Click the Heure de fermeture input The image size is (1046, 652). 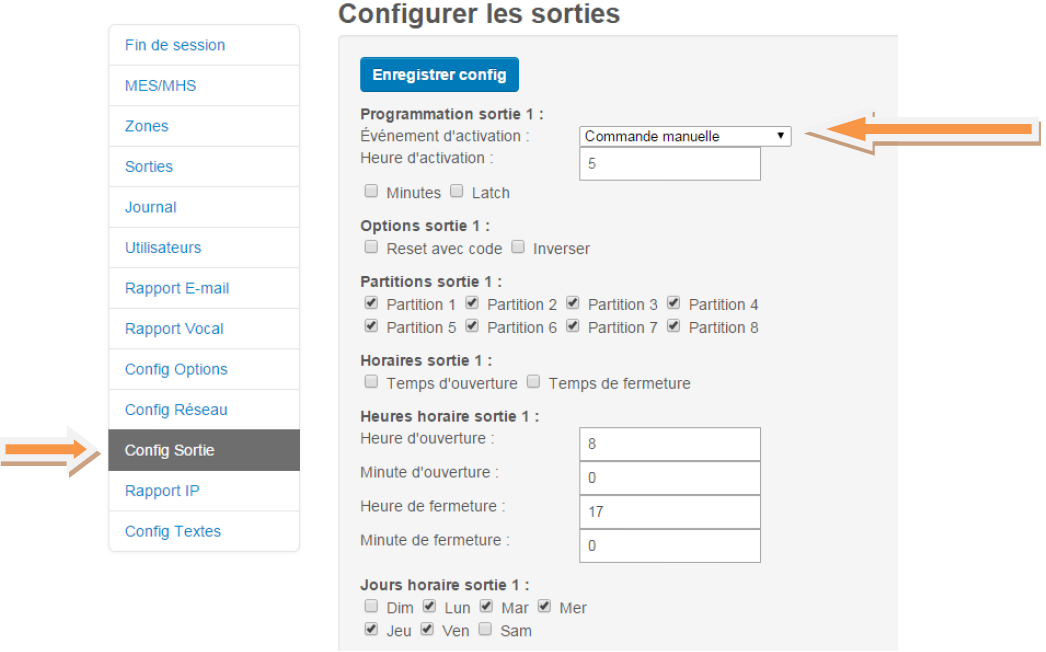(x=670, y=512)
